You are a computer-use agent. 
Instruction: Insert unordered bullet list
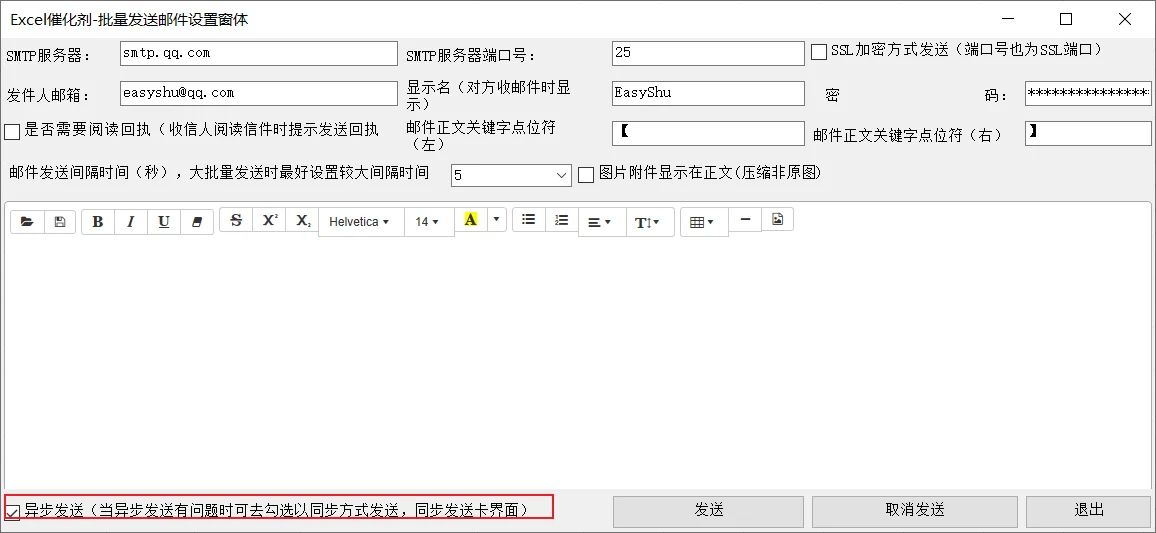coord(529,219)
